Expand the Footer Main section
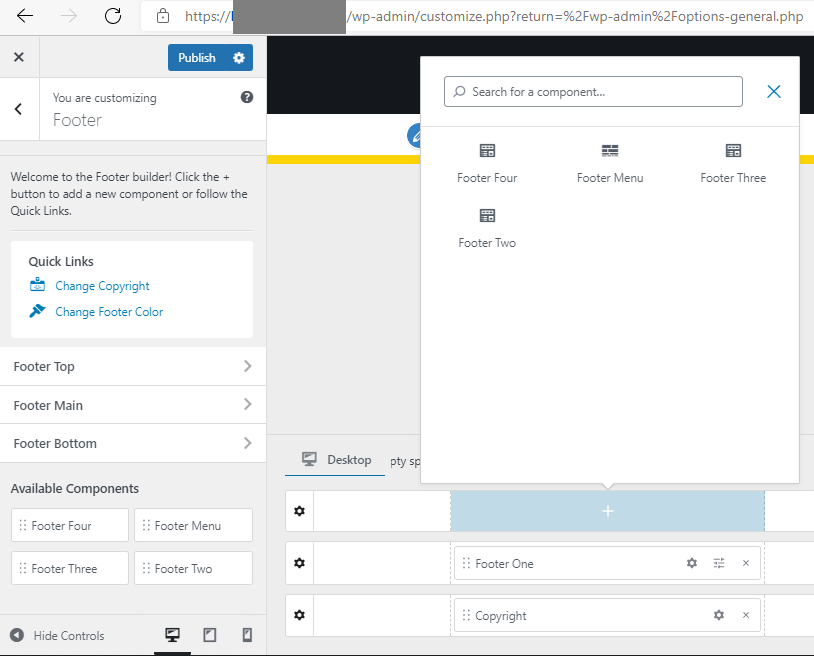This screenshot has height=656, width=814. coord(132,405)
